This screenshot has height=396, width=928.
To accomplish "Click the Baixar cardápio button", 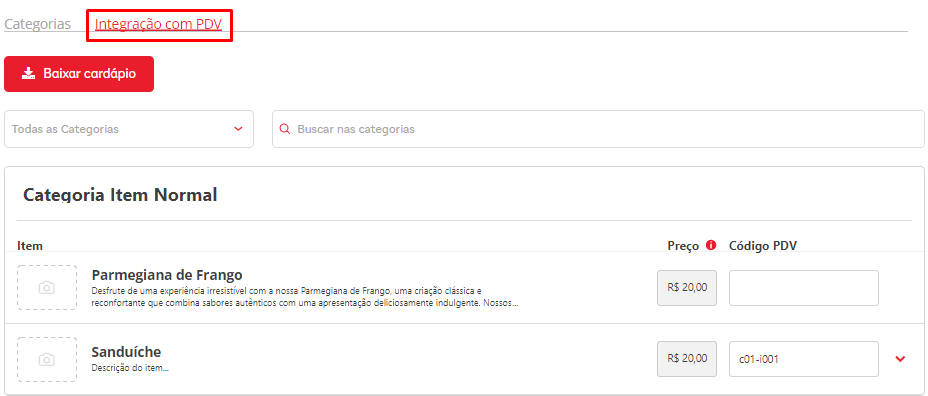I will (x=79, y=74).
